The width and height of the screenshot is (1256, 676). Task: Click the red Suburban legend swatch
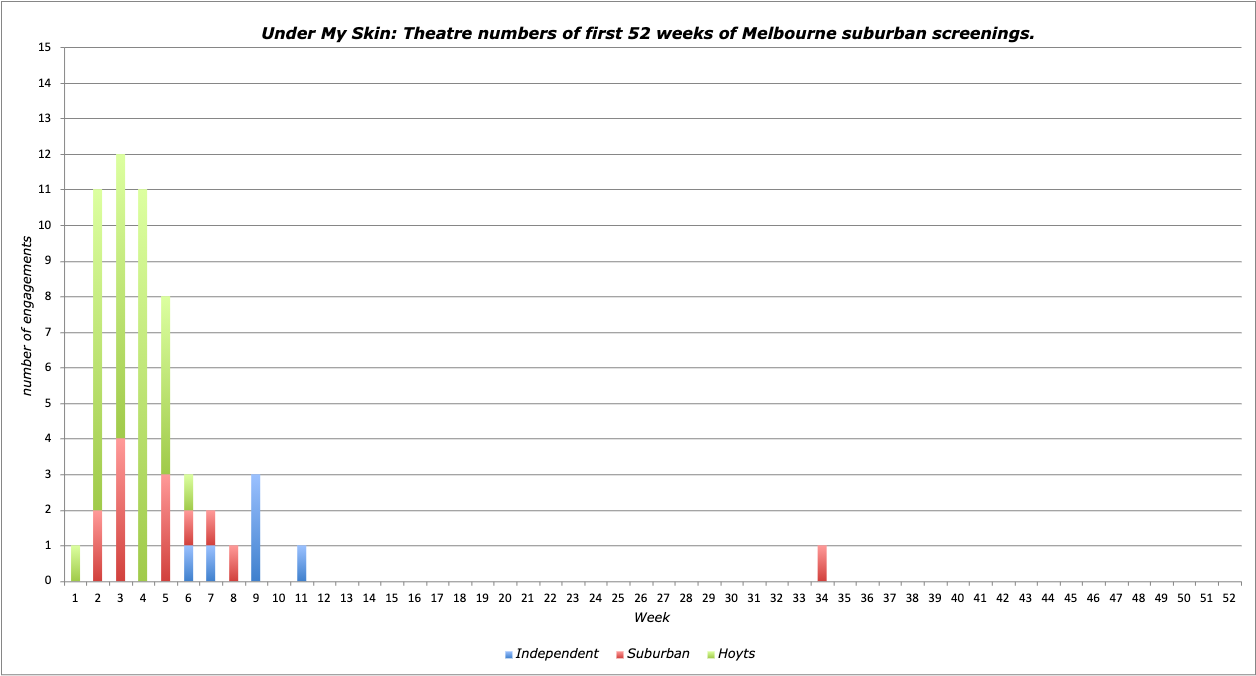[620, 655]
